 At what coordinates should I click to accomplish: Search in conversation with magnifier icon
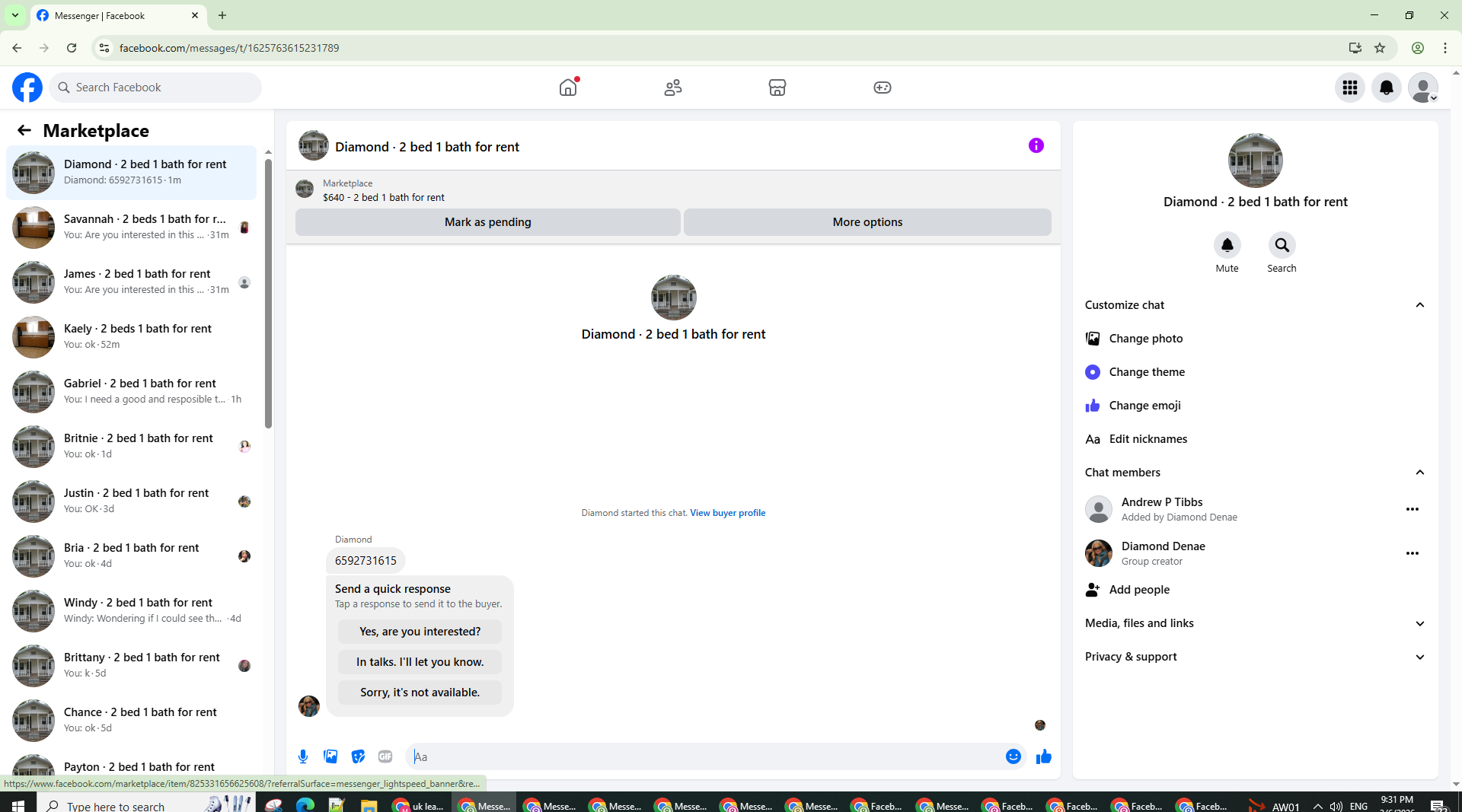pyautogui.click(x=1282, y=245)
